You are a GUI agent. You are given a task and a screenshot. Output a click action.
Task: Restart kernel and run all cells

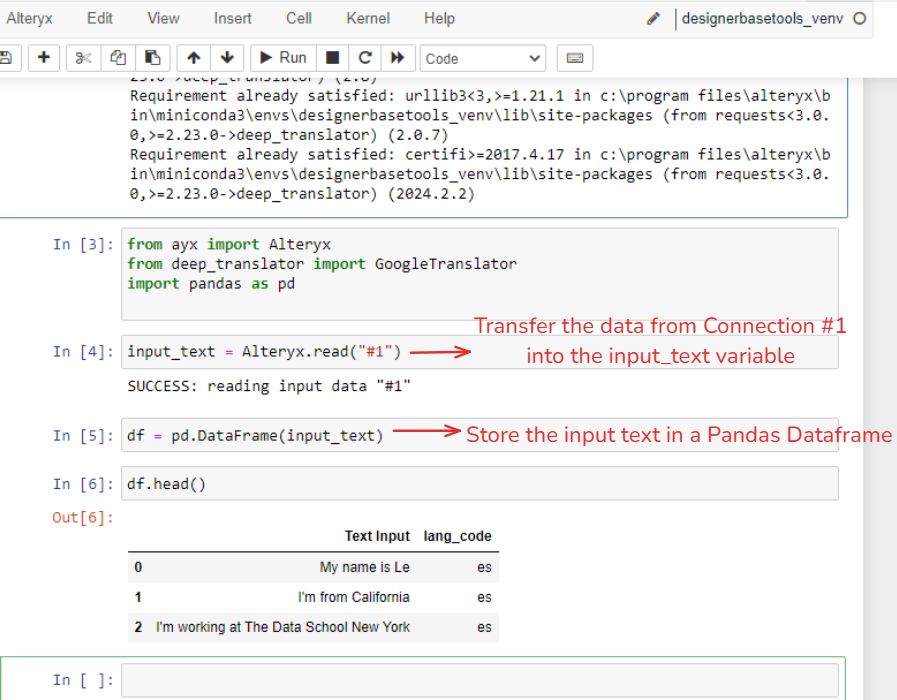click(398, 58)
